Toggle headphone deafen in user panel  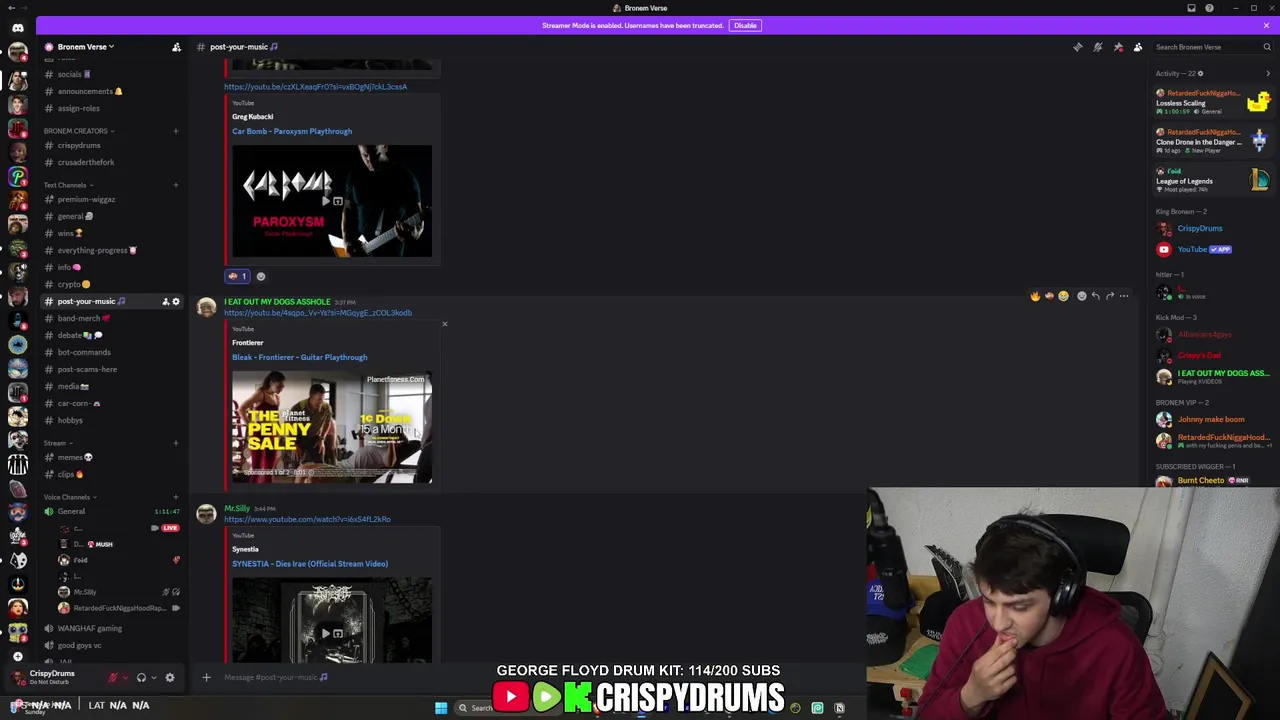141,677
